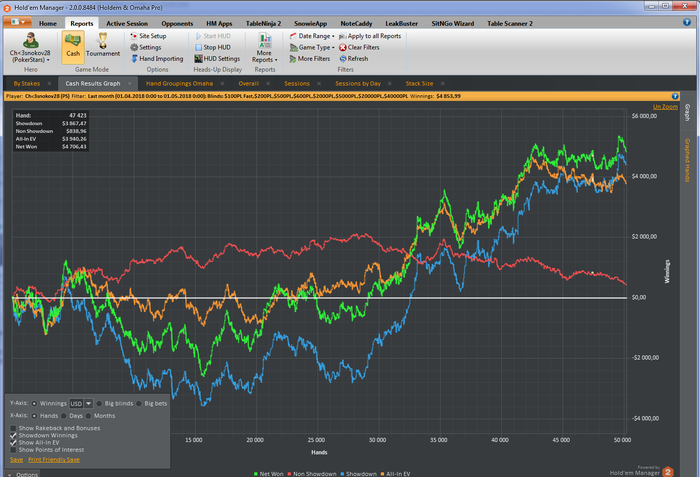700x477 pixels.
Task: Click the Un Zoom link
Action: click(x=665, y=107)
